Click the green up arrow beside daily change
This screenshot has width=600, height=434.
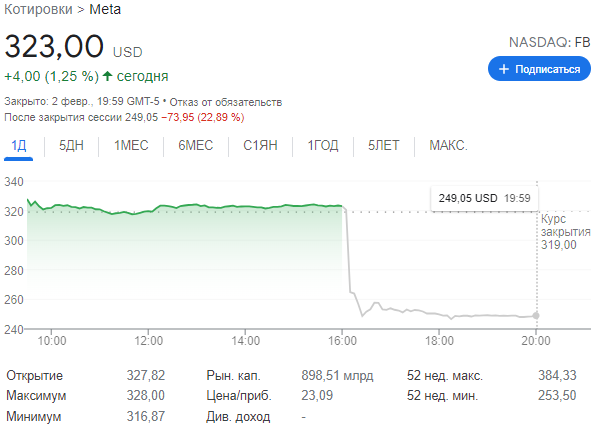click(x=103, y=76)
